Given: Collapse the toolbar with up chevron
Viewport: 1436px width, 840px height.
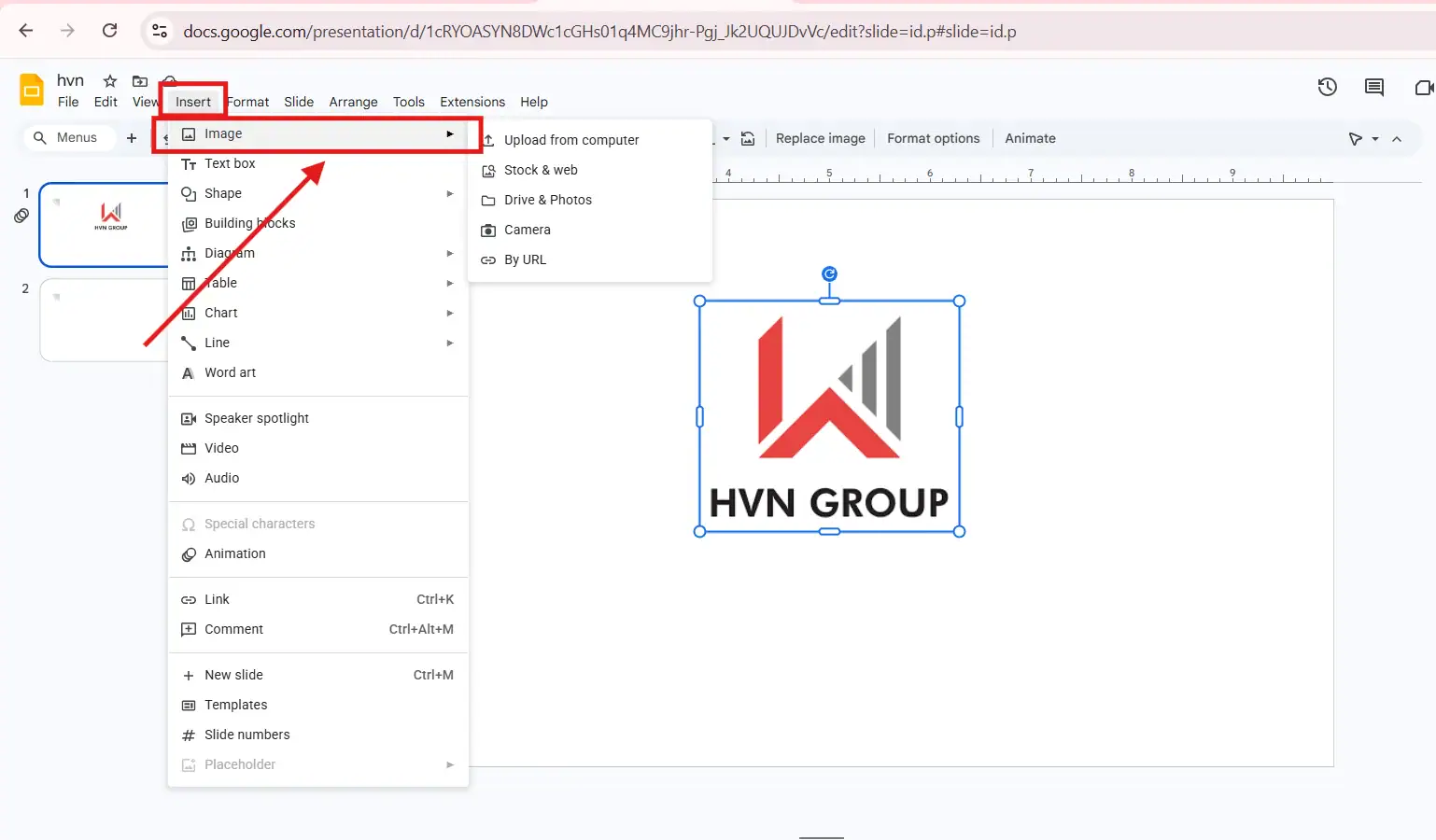Looking at the screenshot, I should pyautogui.click(x=1397, y=139).
